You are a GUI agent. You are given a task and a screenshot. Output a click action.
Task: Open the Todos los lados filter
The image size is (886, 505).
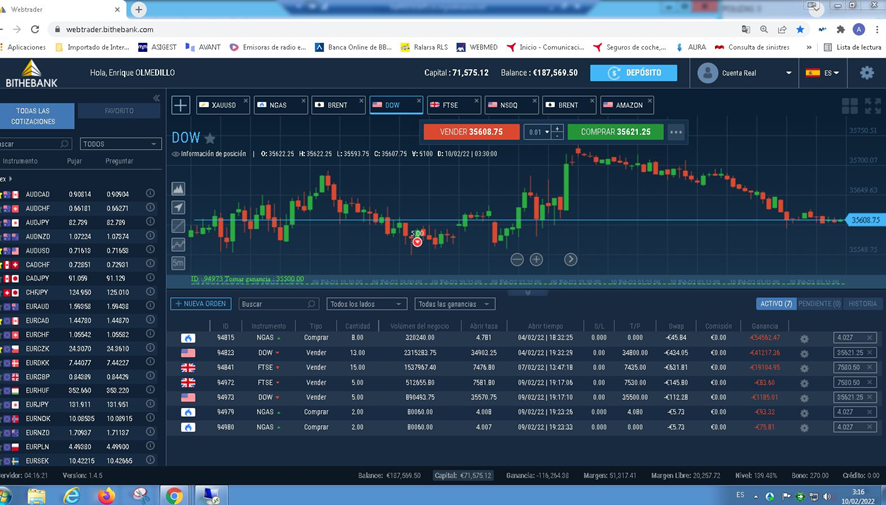point(367,304)
